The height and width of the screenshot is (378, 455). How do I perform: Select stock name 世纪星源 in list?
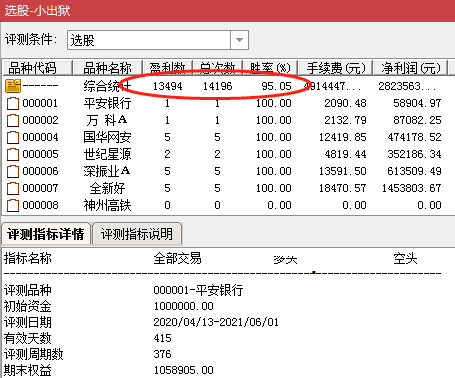point(107,154)
